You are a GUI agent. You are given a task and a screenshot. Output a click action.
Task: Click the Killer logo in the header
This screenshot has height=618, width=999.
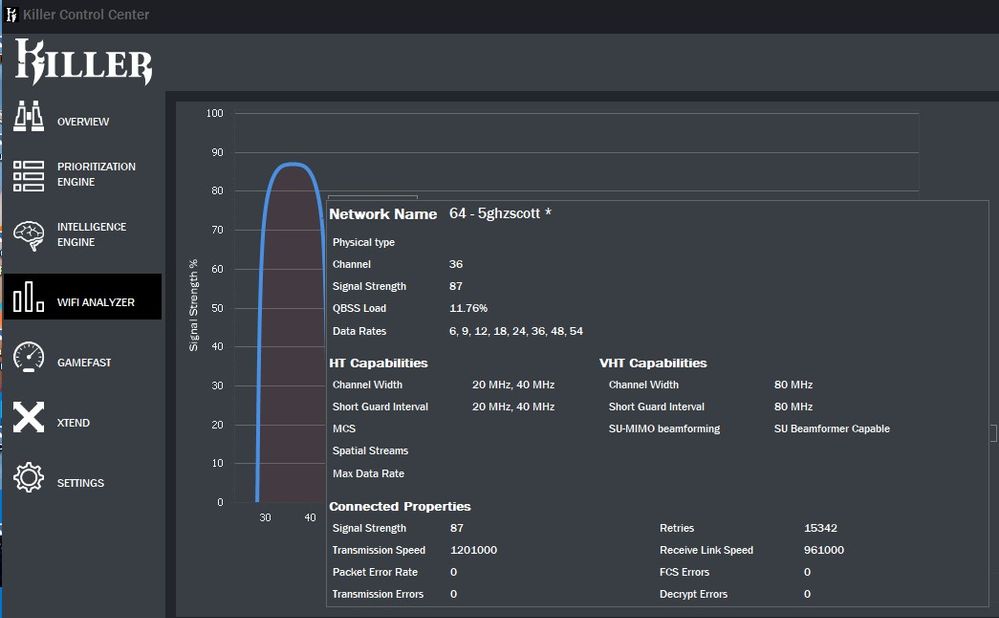83,62
